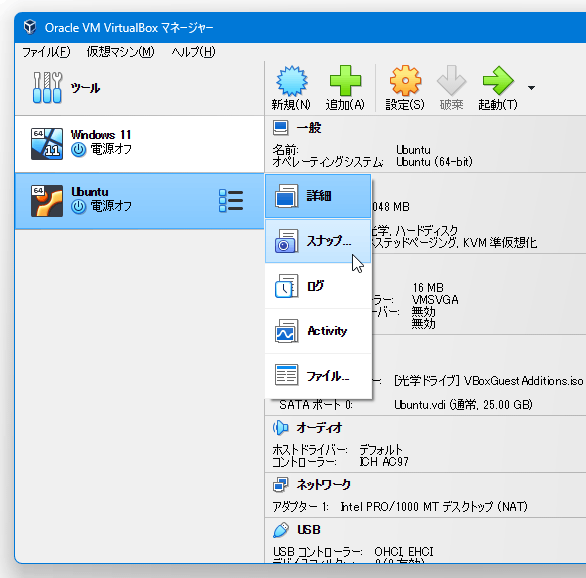Click the OHCI, EHCI USB controller value
The height and width of the screenshot is (578, 586).
(x=404, y=552)
